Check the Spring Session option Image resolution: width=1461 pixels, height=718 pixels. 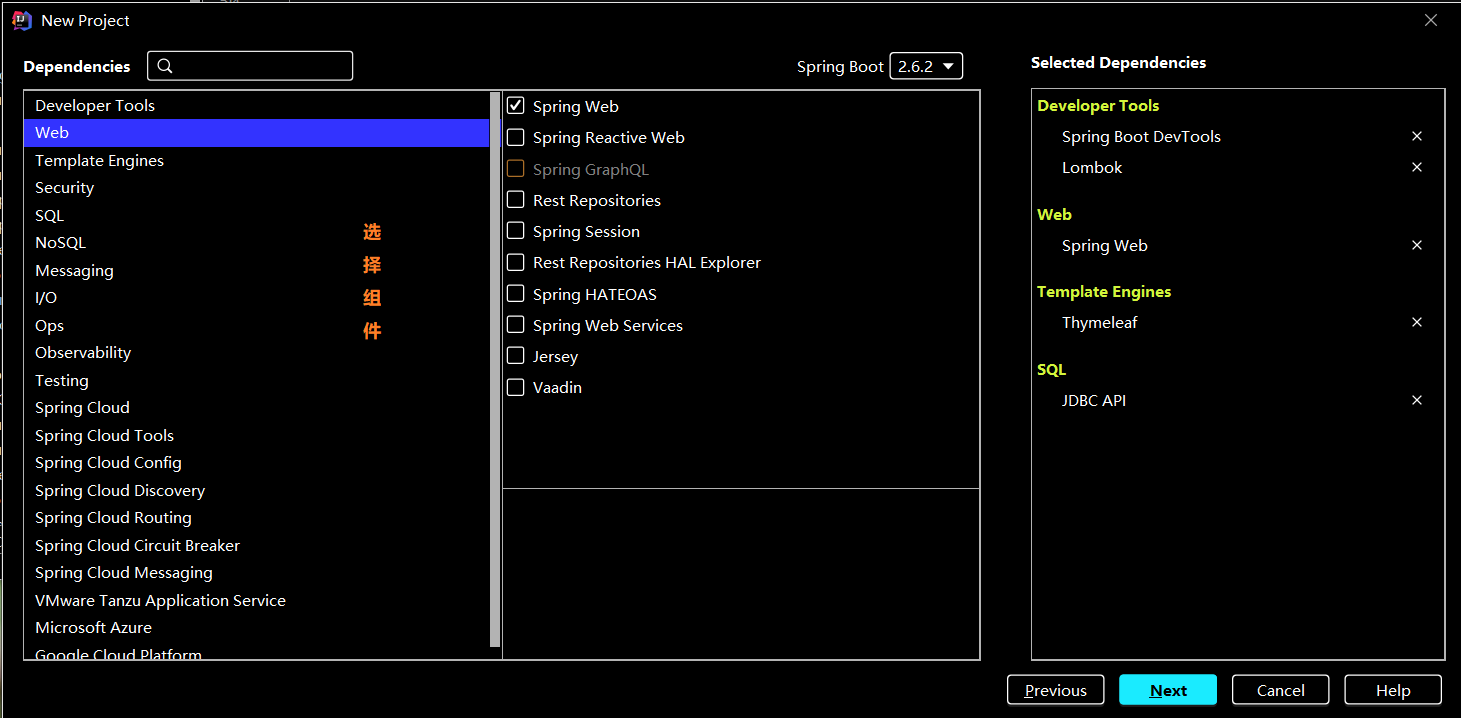[x=516, y=231]
